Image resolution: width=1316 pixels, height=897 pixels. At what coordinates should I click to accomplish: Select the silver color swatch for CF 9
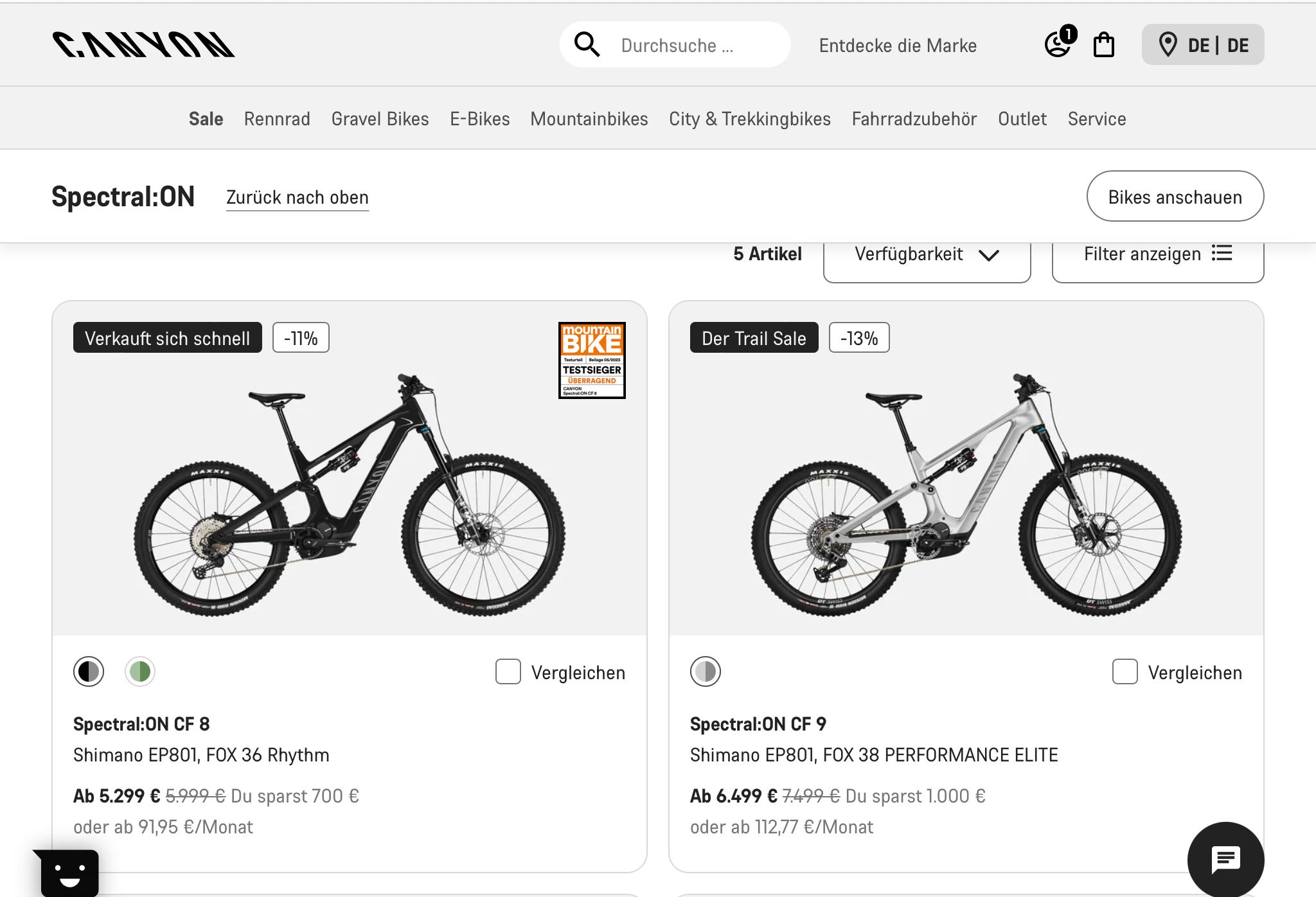point(706,672)
